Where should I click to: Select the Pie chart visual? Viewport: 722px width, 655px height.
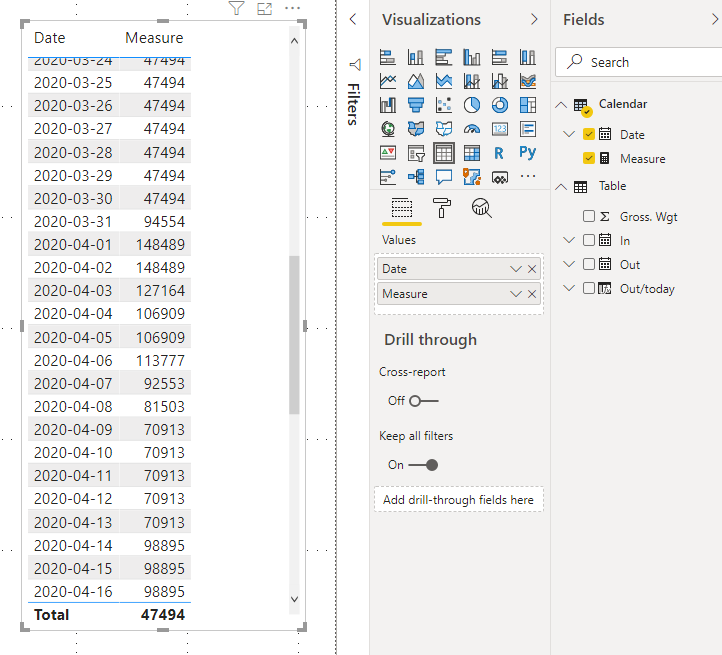(x=472, y=105)
